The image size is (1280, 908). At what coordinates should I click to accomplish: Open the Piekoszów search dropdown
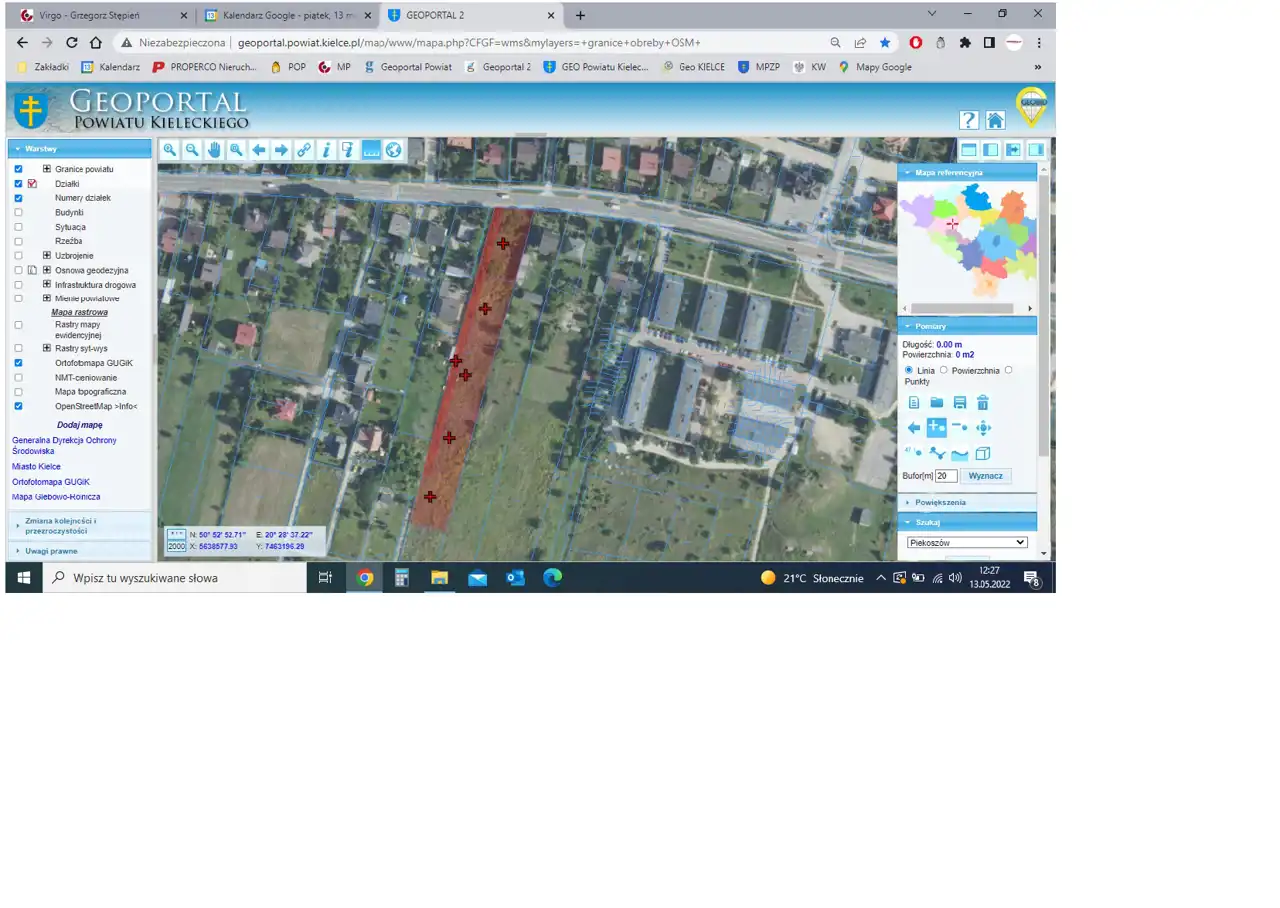click(x=967, y=542)
